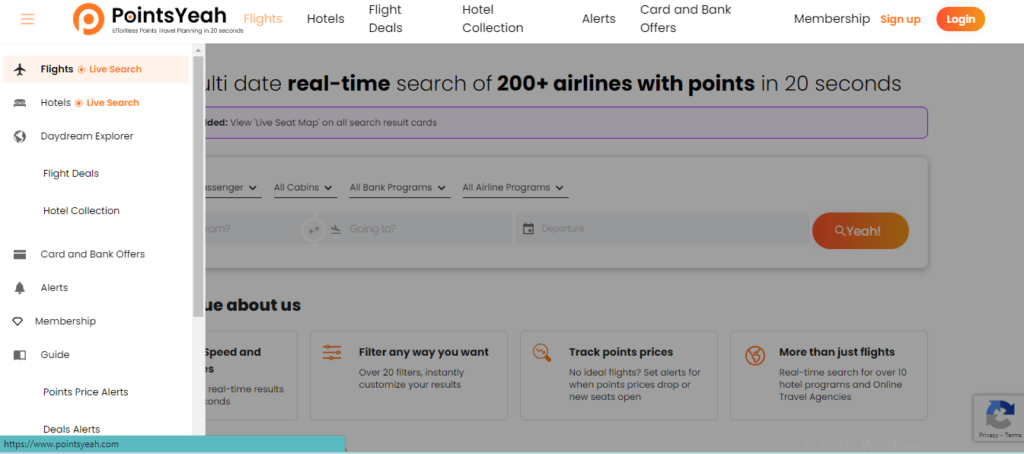The height and width of the screenshot is (454, 1024).
Task: Click the Track points prices card
Action: tap(618, 376)
